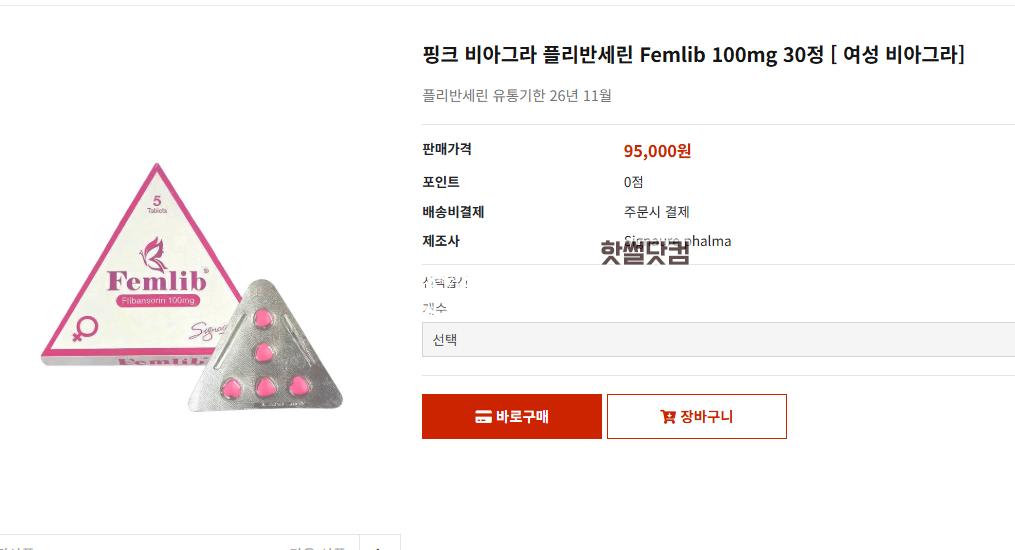Screen dimensions: 1015x550
Task: Click the 배송비결제 label
Action: pos(453,212)
